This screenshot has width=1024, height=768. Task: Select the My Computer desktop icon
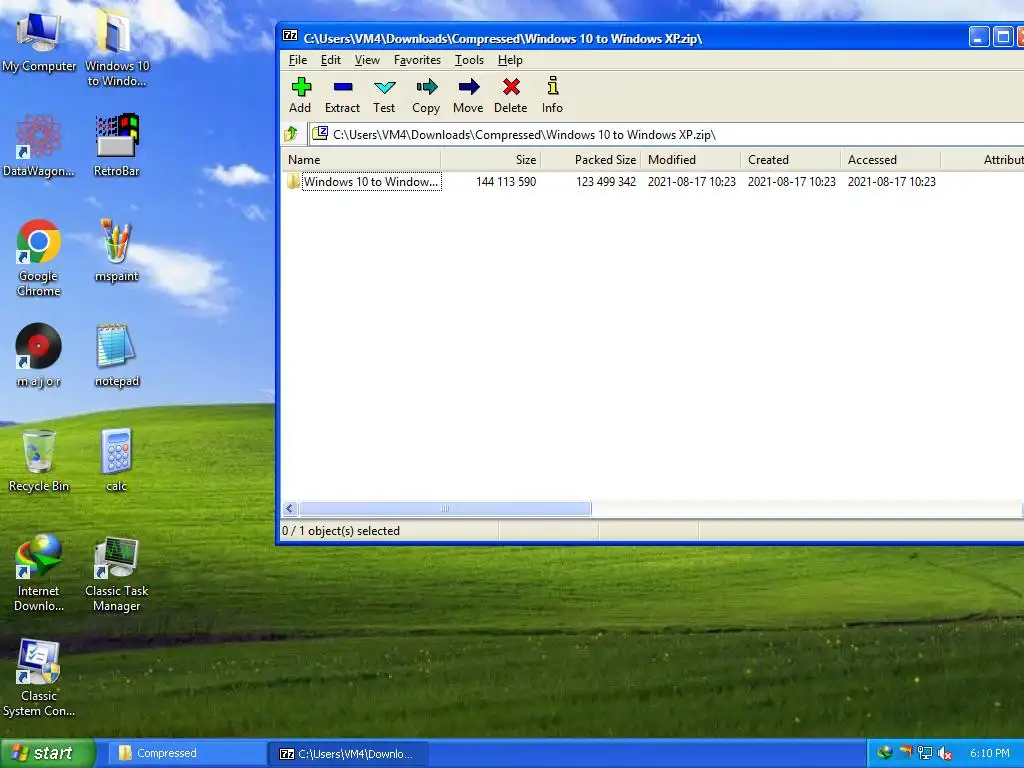pos(39,43)
